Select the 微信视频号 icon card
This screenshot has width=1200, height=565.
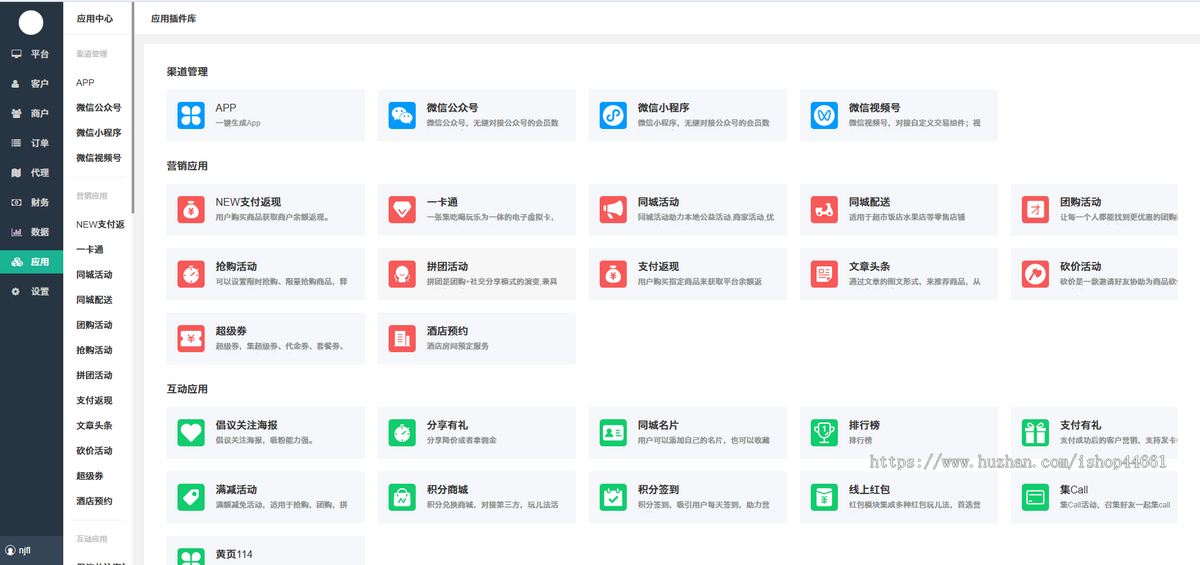pyautogui.click(x=824, y=115)
